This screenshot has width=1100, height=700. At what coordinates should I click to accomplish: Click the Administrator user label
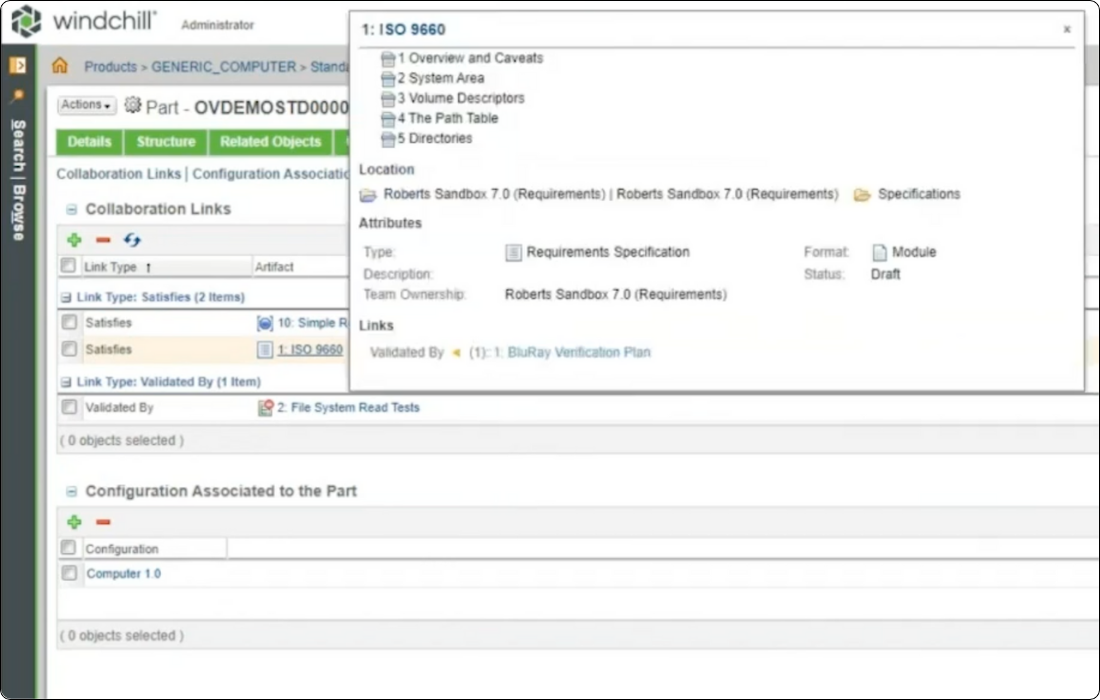click(x=217, y=25)
